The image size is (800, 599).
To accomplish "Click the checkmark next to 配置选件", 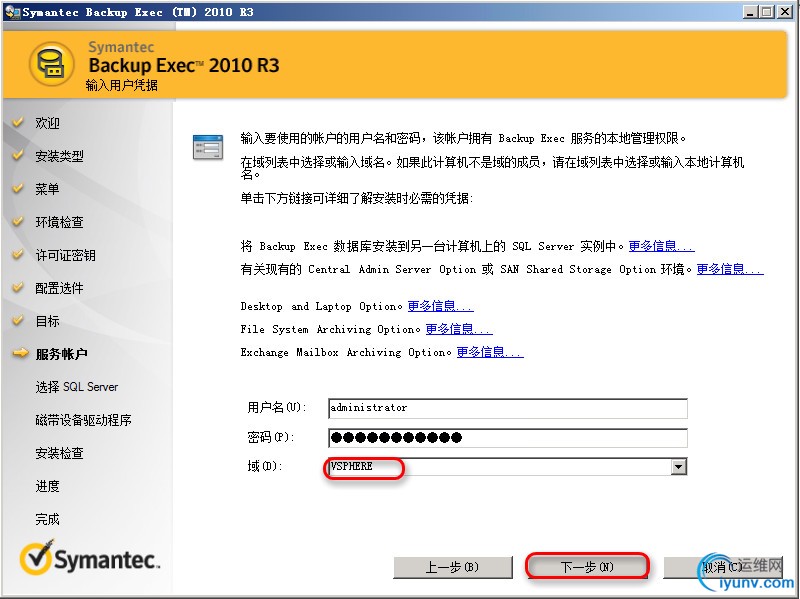I will [x=18, y=287].
